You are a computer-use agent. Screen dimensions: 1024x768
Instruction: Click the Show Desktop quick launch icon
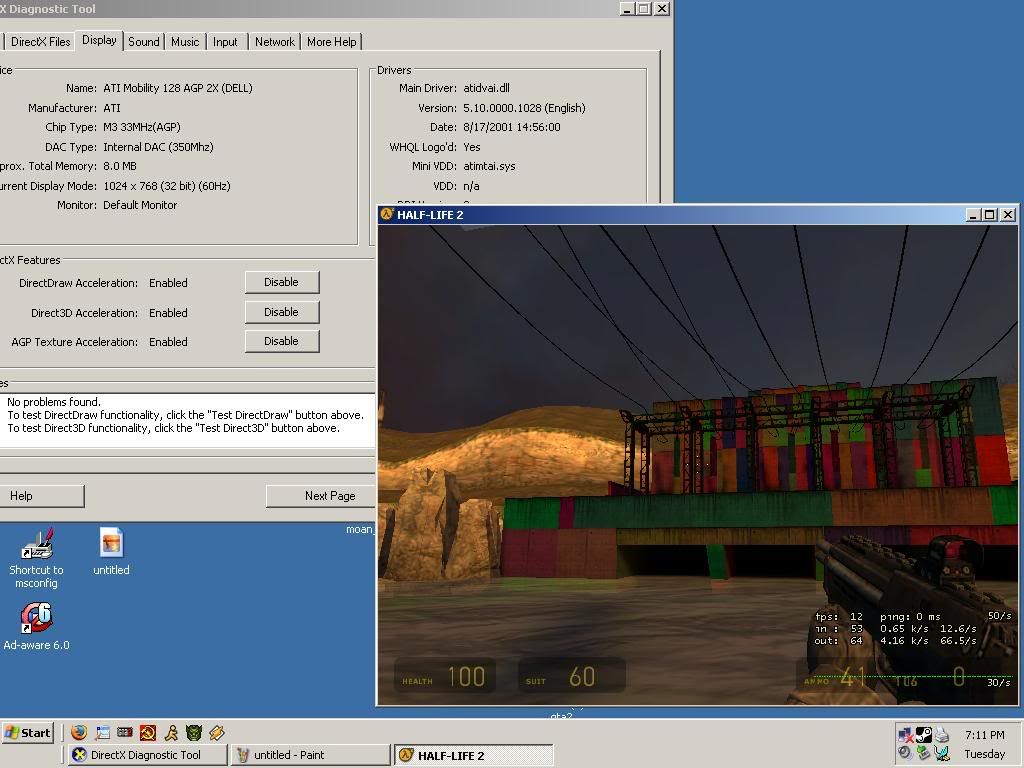pos(103,732)
